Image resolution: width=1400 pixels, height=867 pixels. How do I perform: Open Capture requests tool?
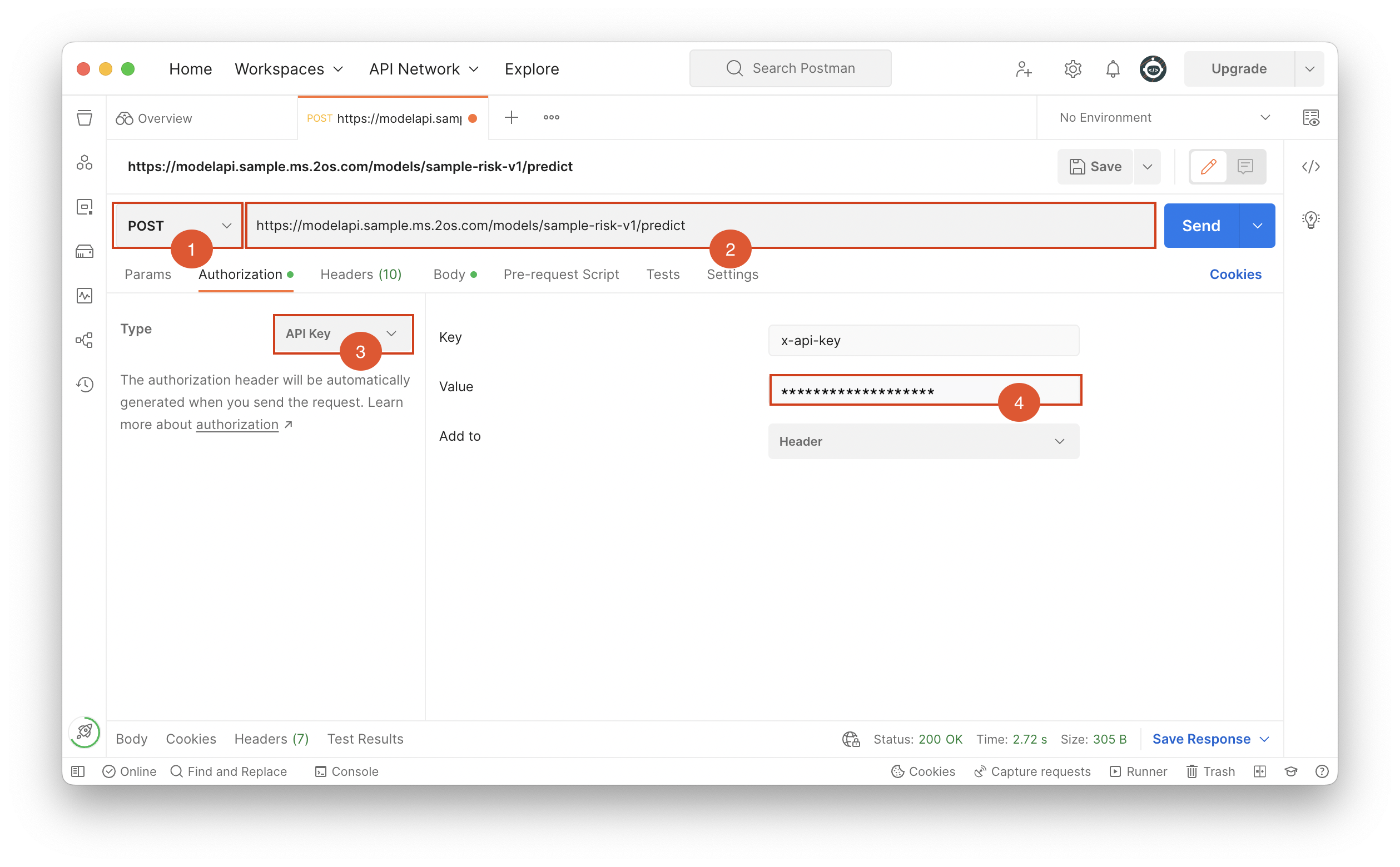click(x=1032, y=771)
